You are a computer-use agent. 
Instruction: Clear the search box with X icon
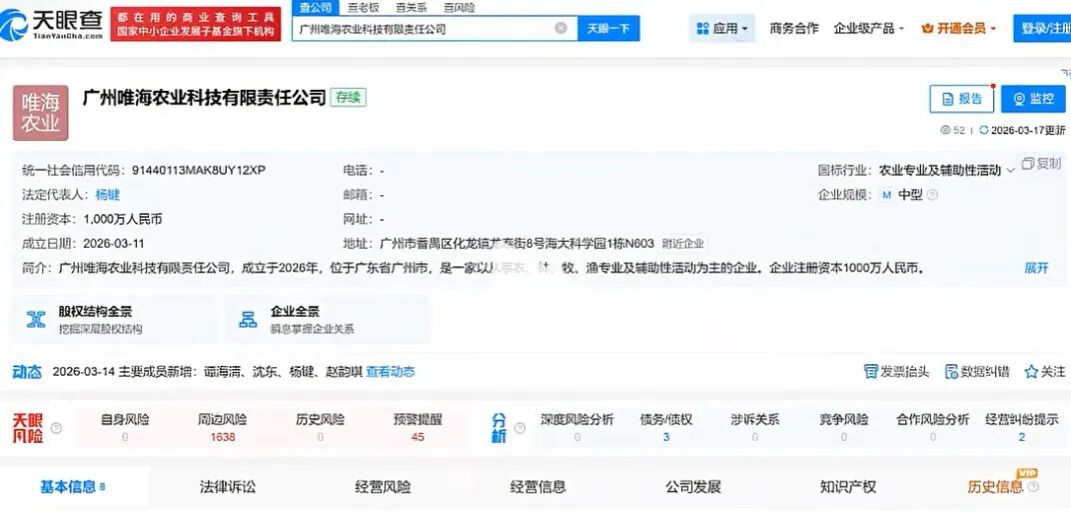561,29
